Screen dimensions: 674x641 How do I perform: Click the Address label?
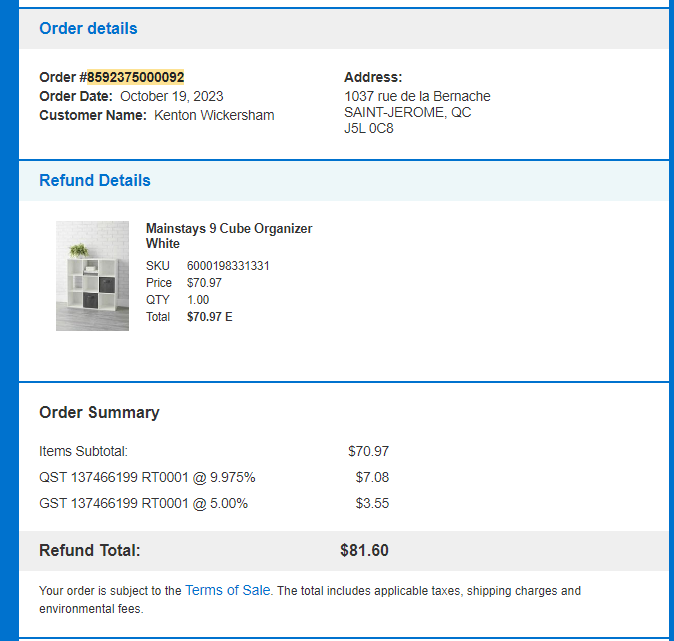[x=373, y=77]
